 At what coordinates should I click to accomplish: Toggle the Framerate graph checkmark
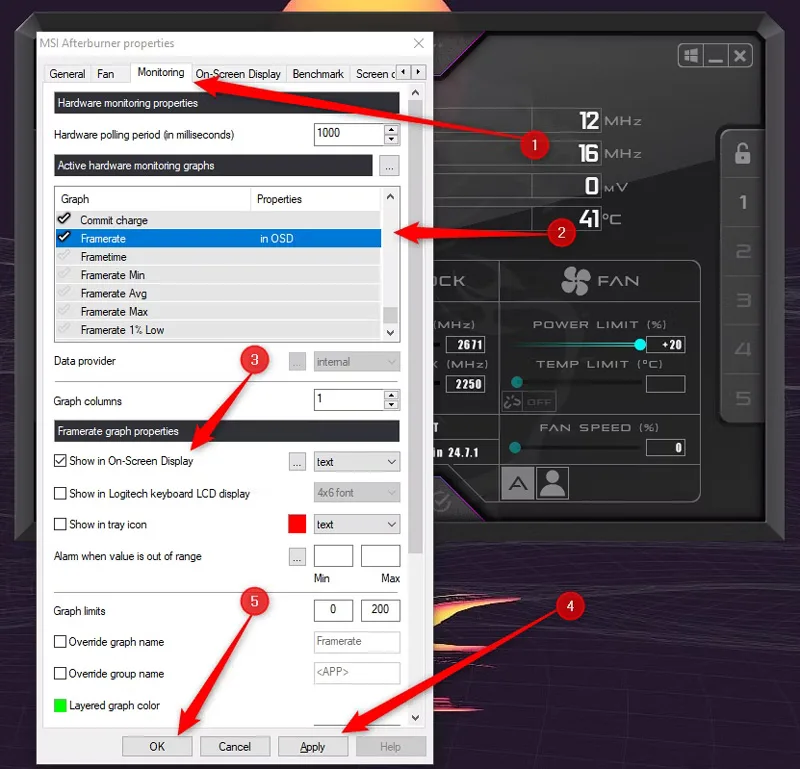(x=64, y=237)
